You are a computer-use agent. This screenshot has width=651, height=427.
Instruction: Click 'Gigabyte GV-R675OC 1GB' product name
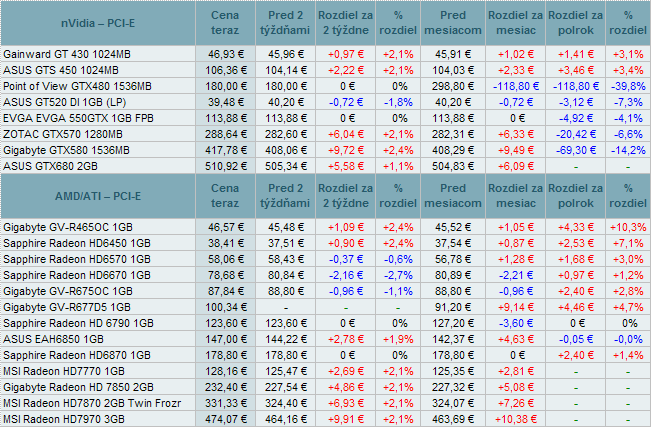coord(68,292)
